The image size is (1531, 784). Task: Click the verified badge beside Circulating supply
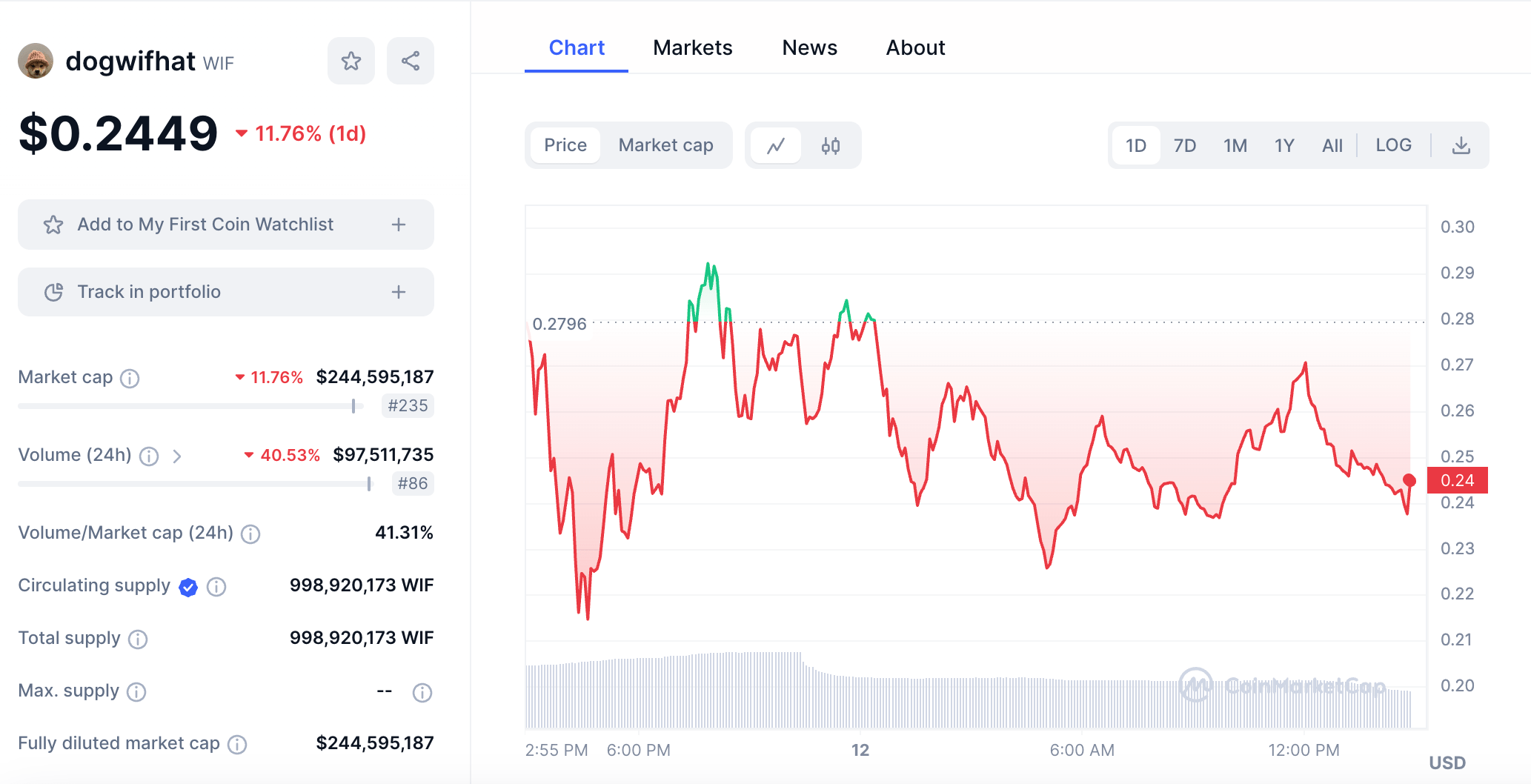188,588
